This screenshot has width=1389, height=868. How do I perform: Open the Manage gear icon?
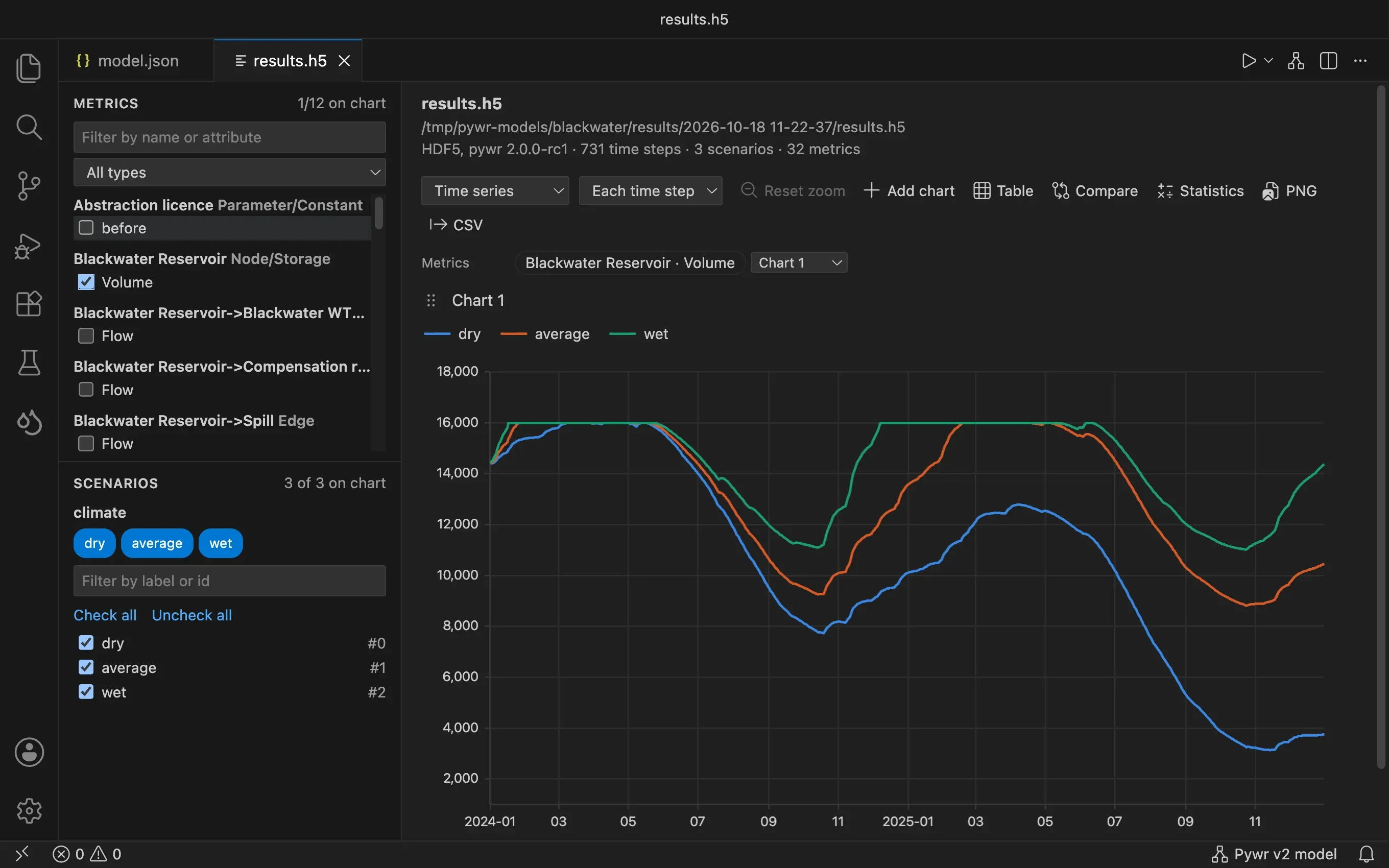tap(29, 811)
